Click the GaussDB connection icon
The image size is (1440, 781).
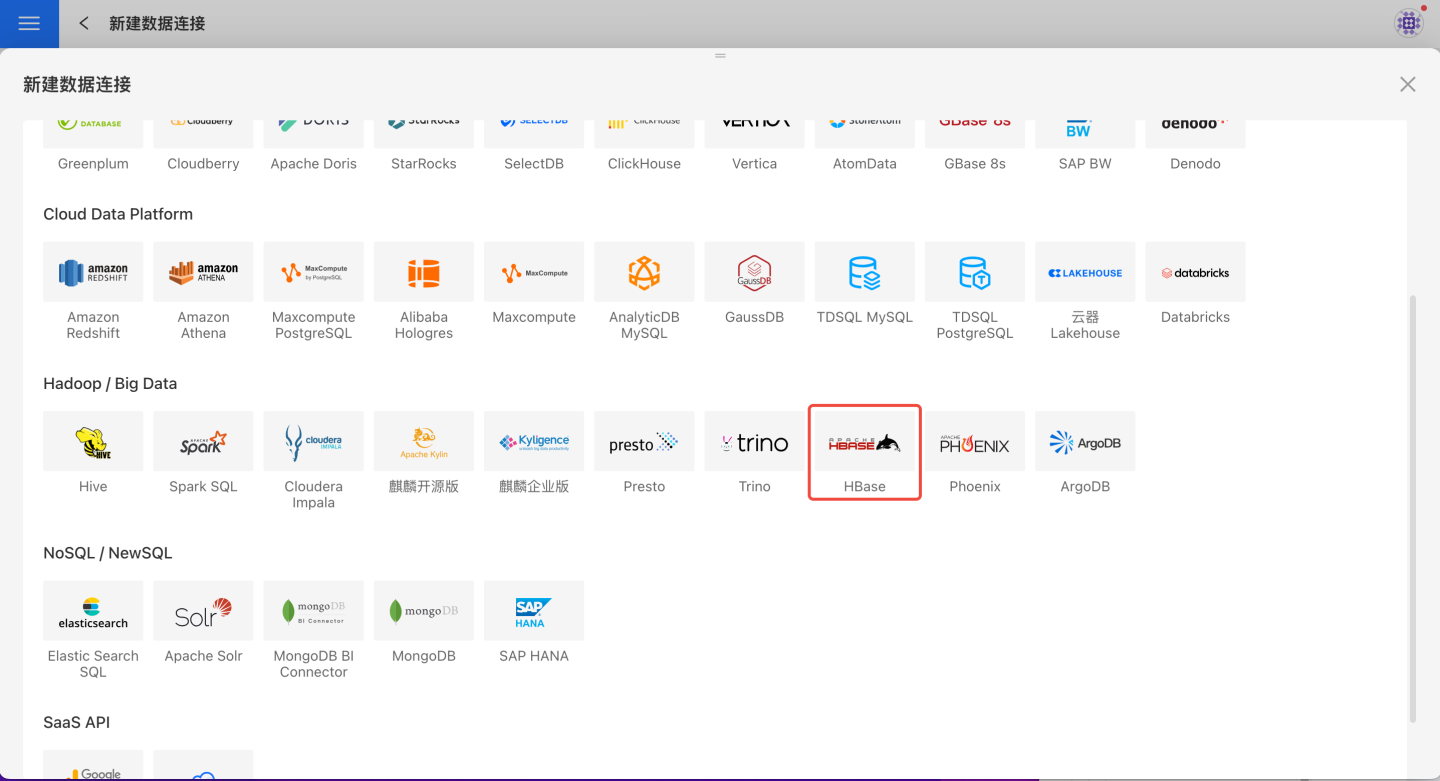pos(754,272)
